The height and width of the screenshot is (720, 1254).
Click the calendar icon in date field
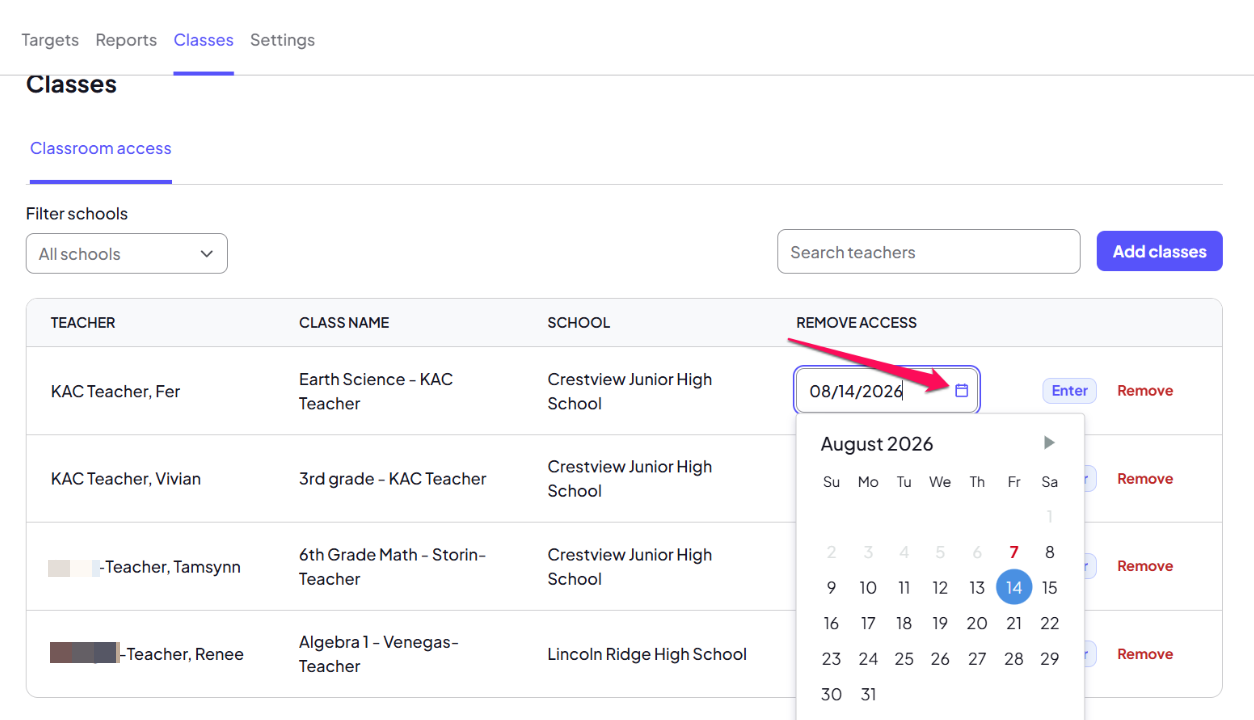[x=961, y=391]
